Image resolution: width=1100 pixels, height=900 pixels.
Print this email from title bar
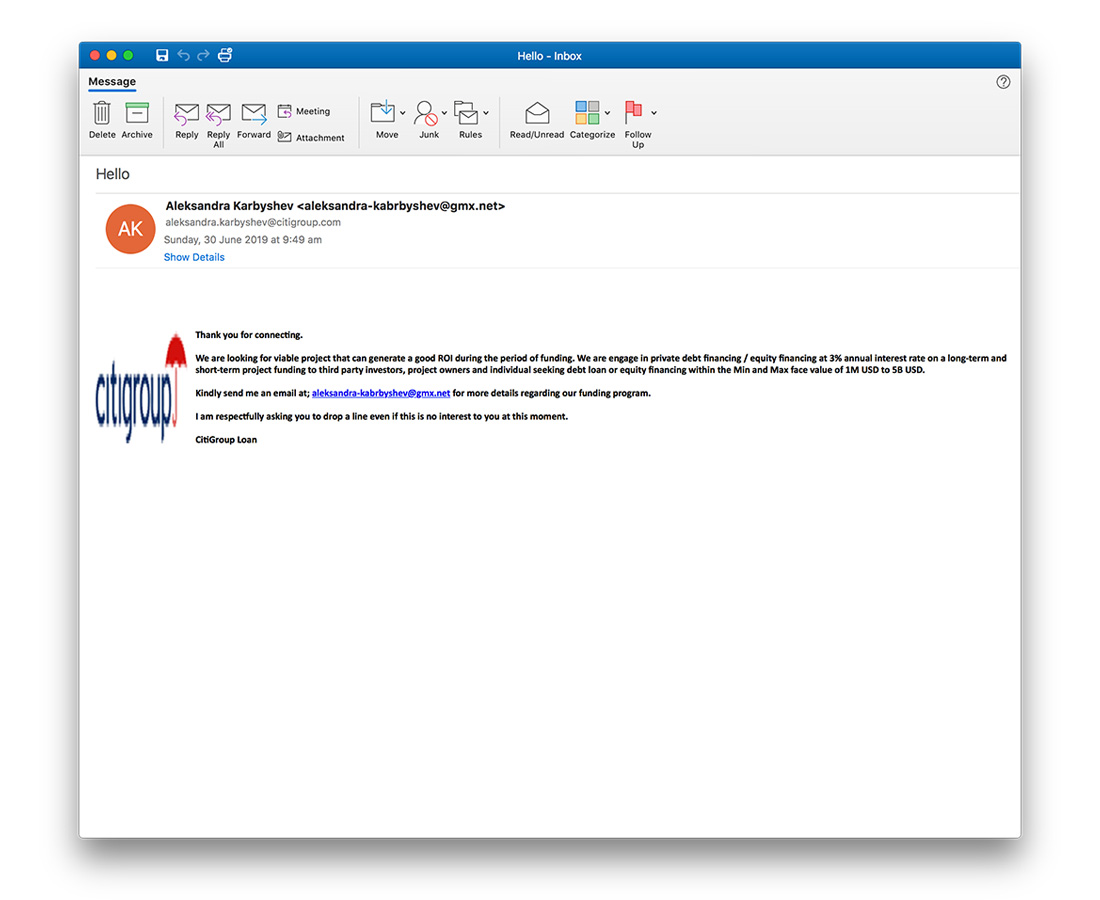pyautogui.click(x=225, y=55)
